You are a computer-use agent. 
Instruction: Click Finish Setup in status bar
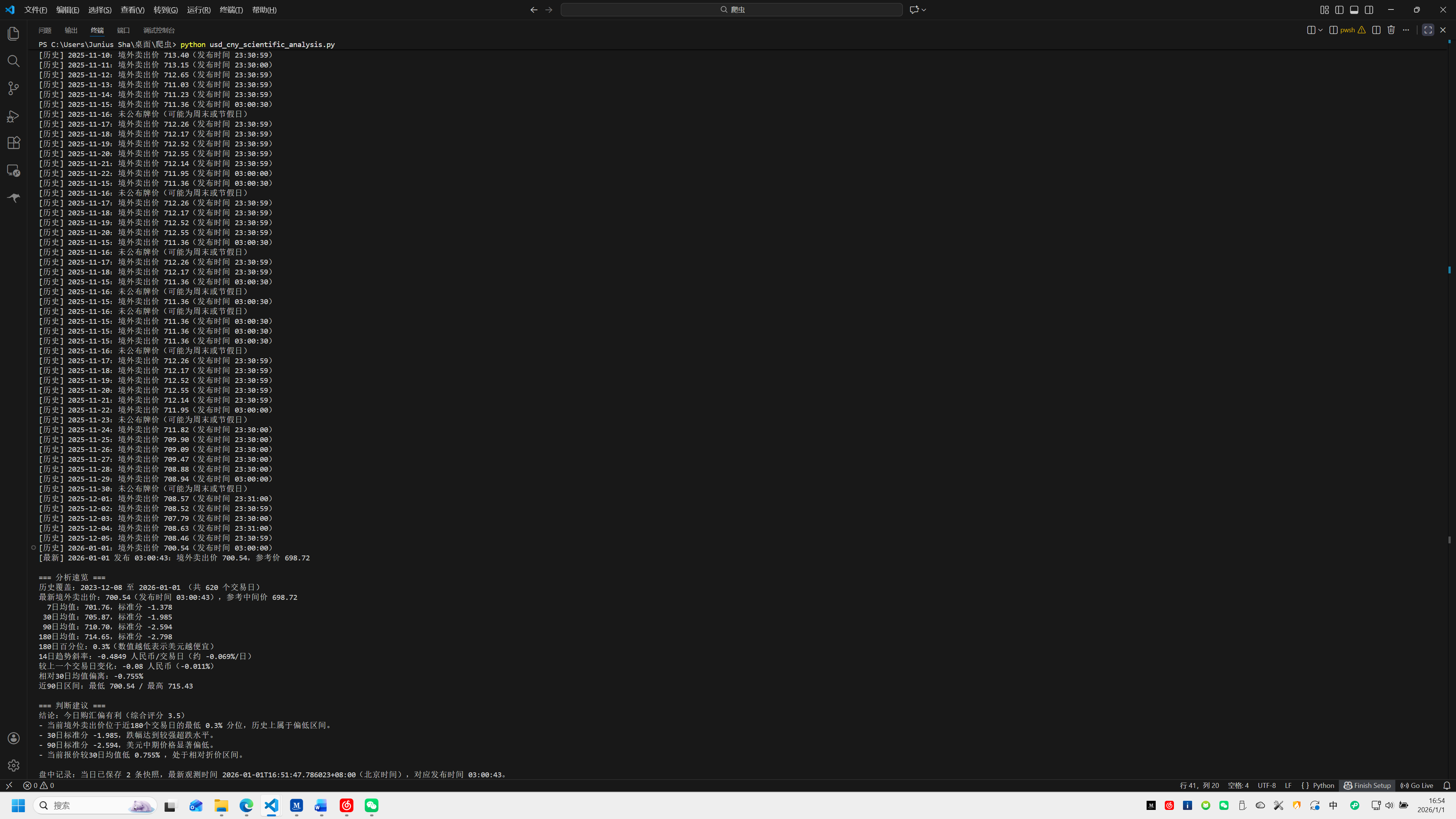[1367, 786]
